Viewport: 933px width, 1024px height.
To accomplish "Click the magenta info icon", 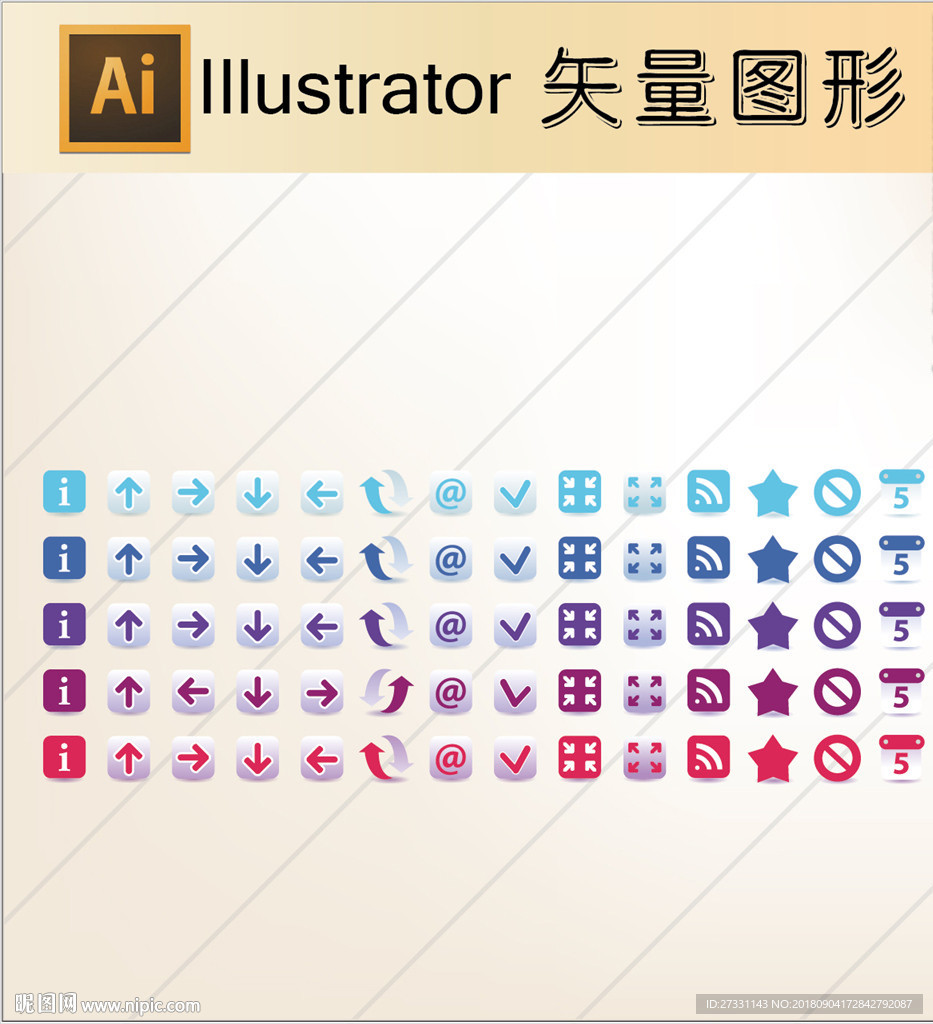I will (x=64, y=692).
